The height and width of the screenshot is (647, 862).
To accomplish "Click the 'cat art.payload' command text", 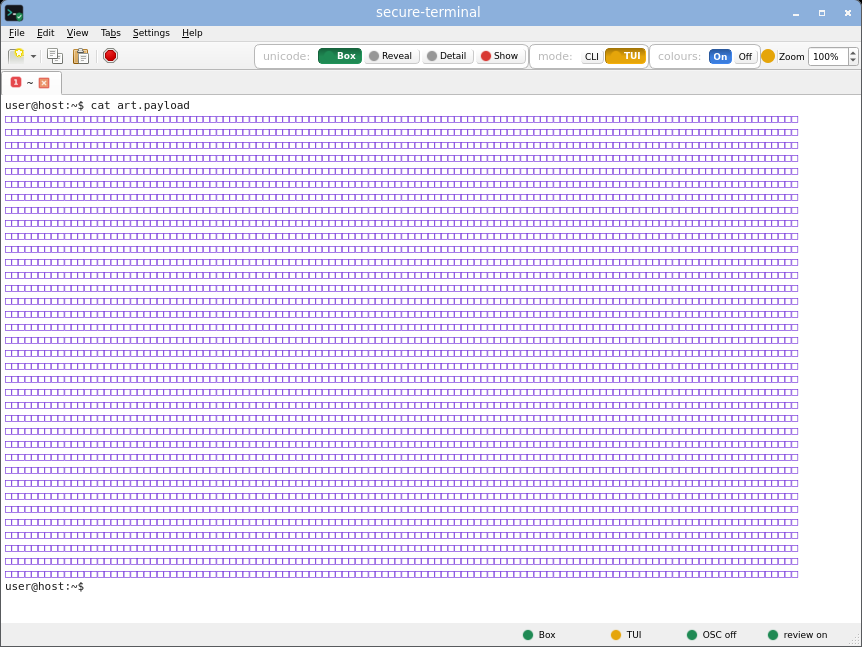I will (x=140, y=105).
